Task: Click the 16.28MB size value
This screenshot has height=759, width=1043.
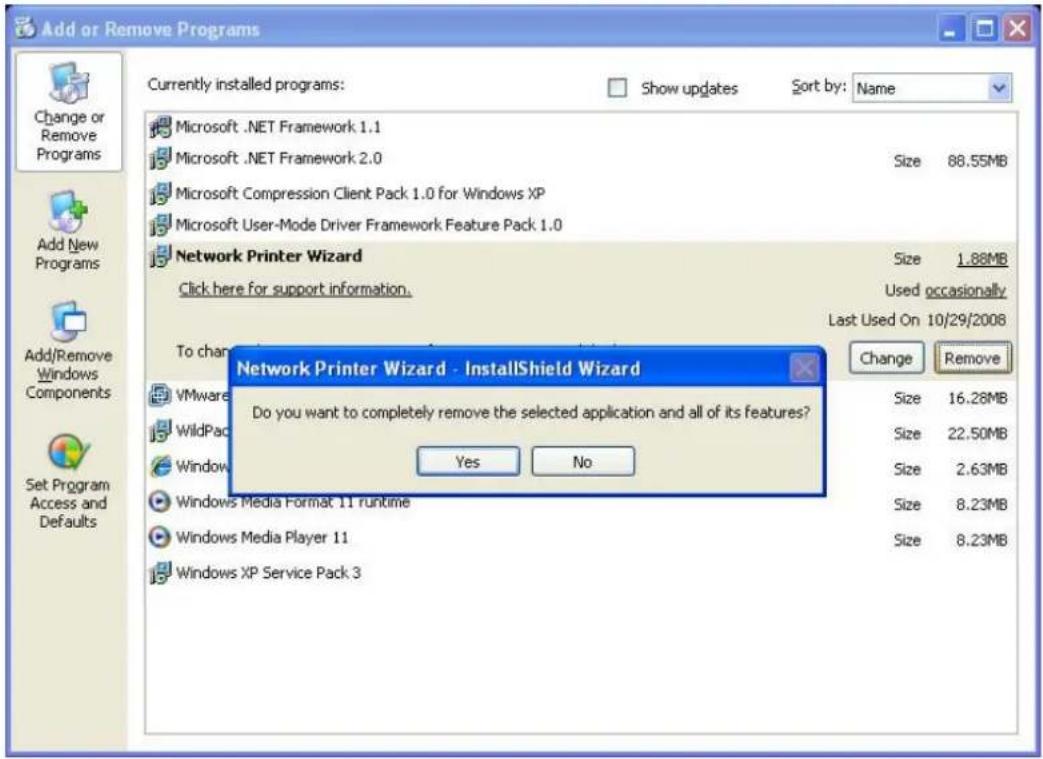Action: click(977, 398)
